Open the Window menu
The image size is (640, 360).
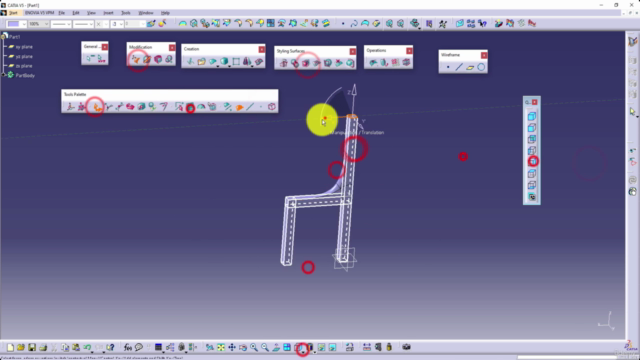[x=146, y=13]
